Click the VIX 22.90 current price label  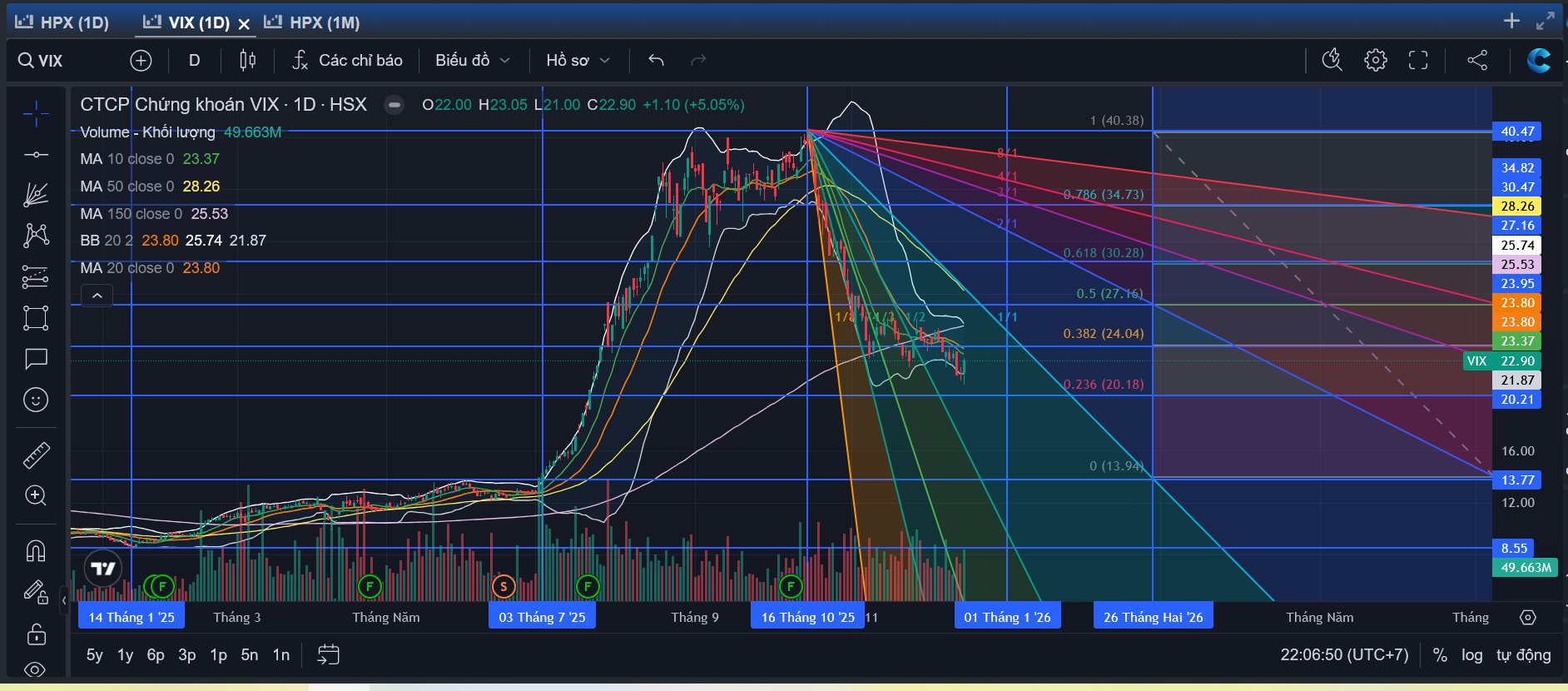pyautogui.click(x=1501, y=361)
